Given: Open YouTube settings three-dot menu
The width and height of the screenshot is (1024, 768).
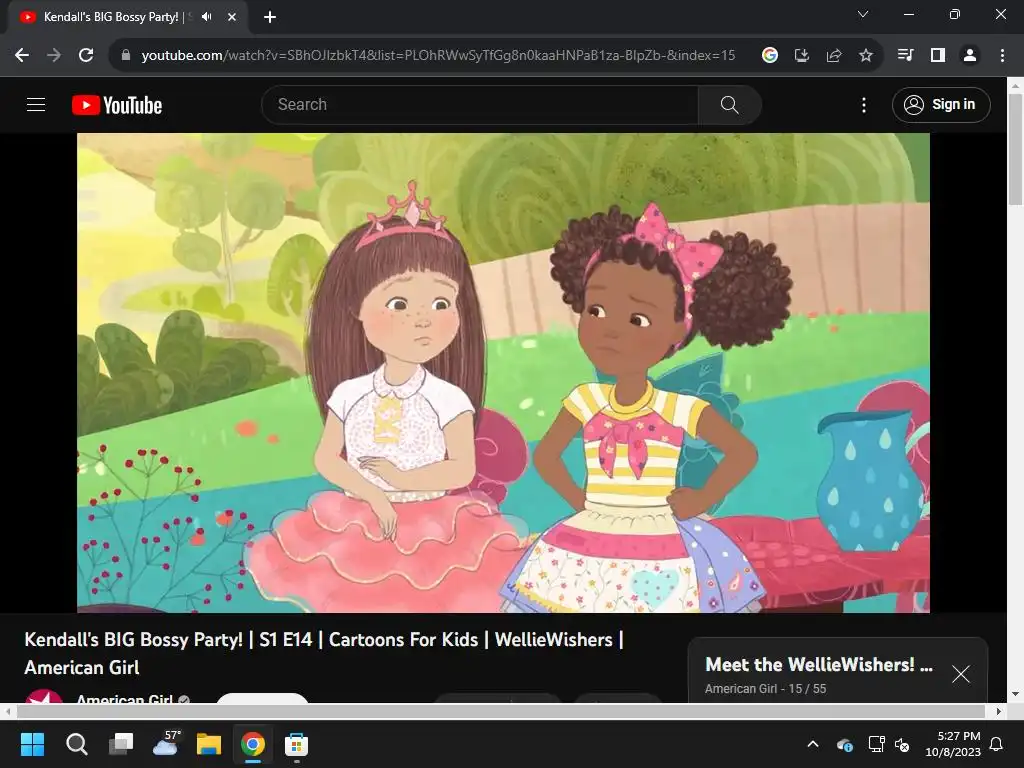Looking at the screenshot, I should tap(863, 104).
